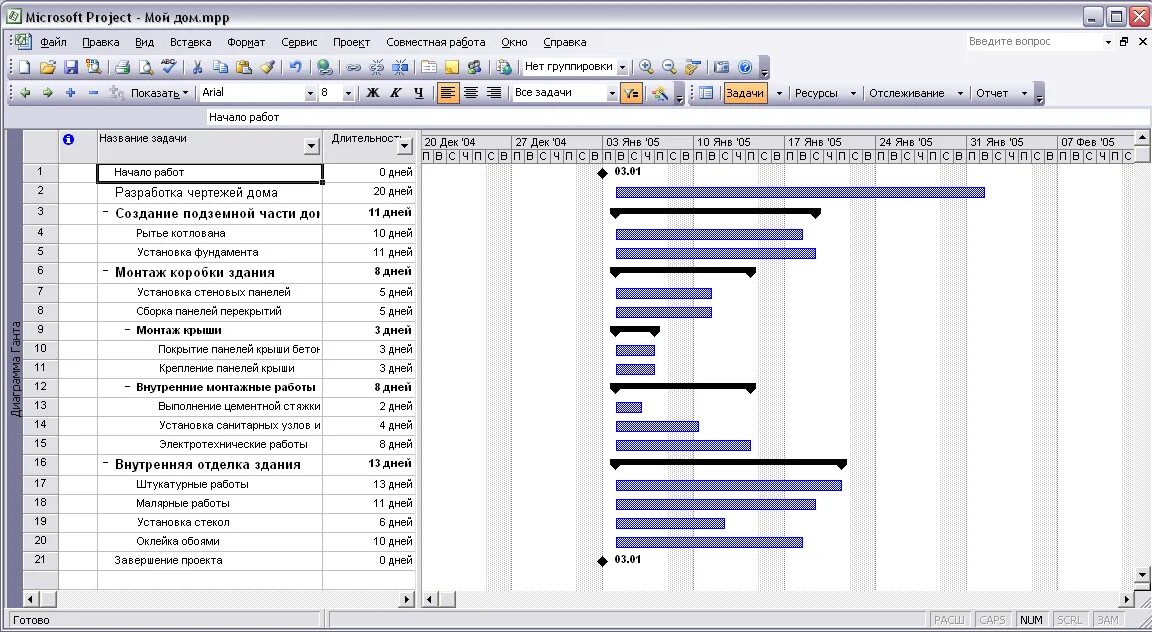Undo the last action
This screenshot has width=1152, height=632.
pyautogui.click(x=295, y=67)
